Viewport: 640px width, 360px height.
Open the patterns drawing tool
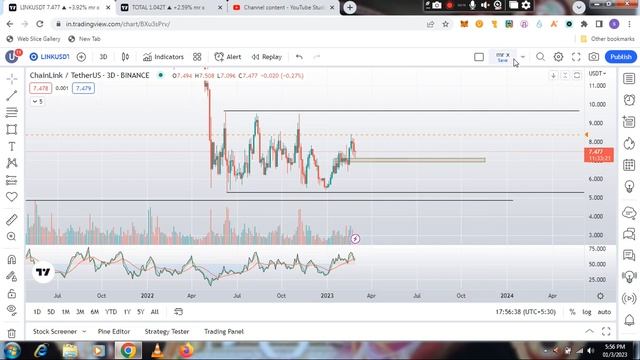[12, 163]
